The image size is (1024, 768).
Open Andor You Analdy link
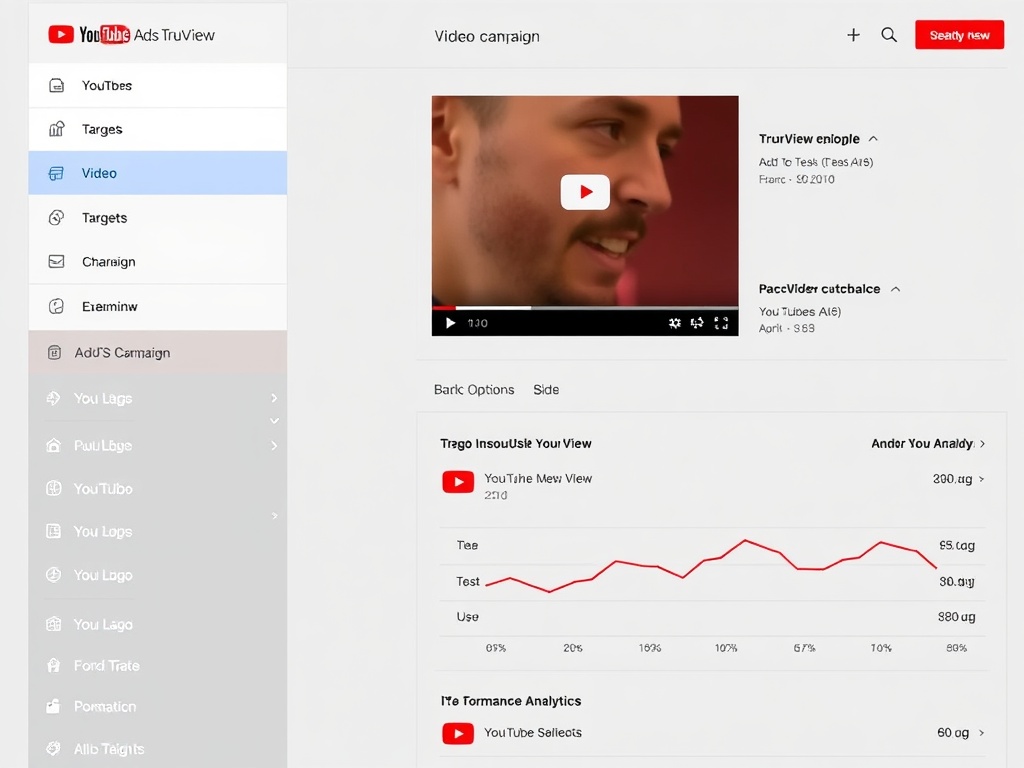coord(928,443)
